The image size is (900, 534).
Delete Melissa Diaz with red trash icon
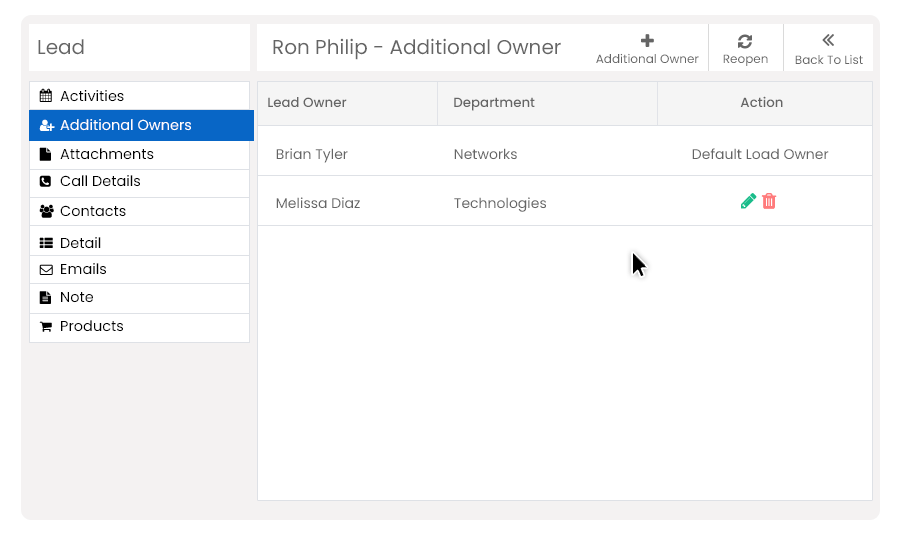[x=769, y=202]
